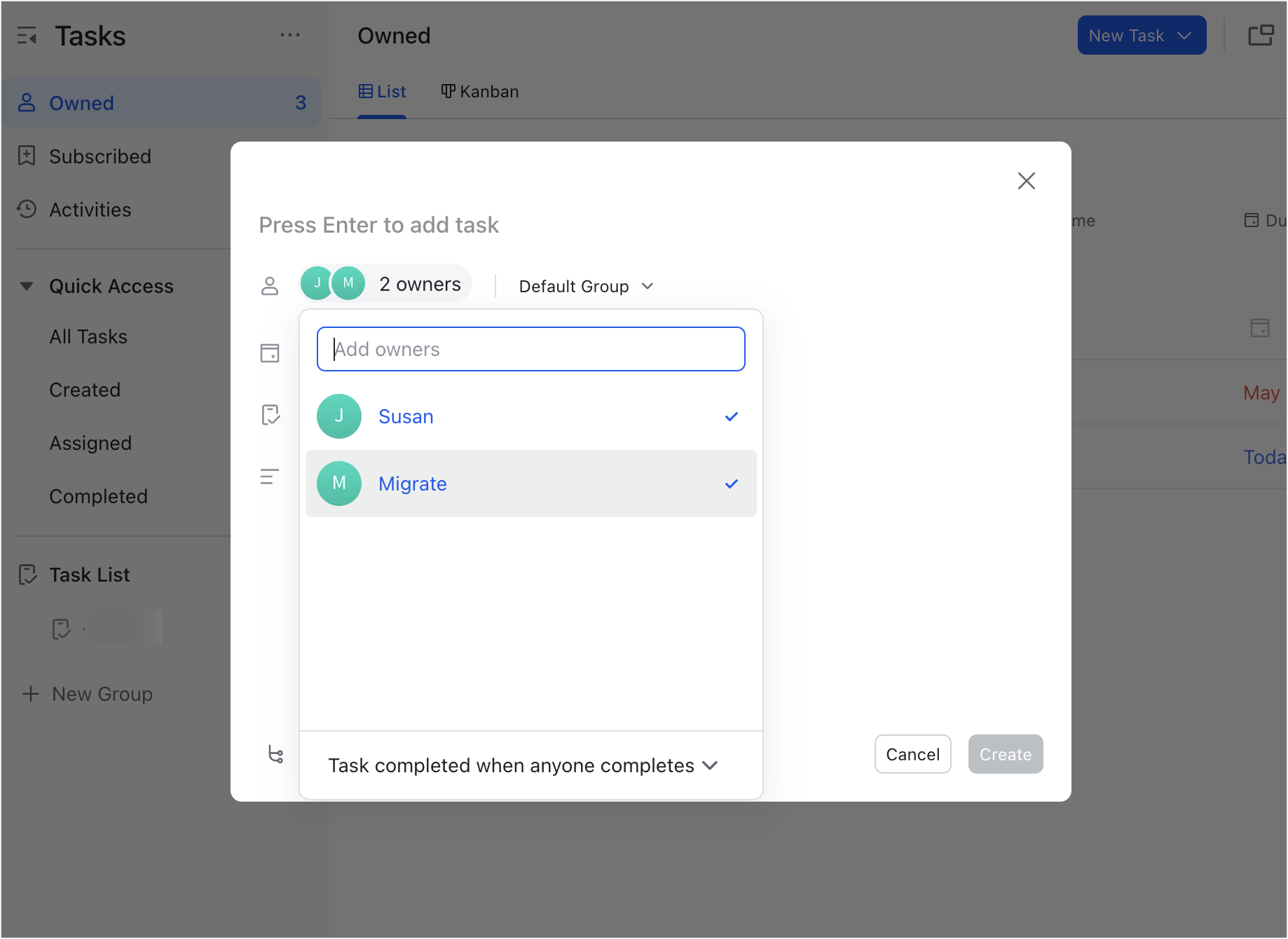This screenshot has height=939, width=1288.
Task: Select the Subscribed tasks section
Action: point(100,156)
